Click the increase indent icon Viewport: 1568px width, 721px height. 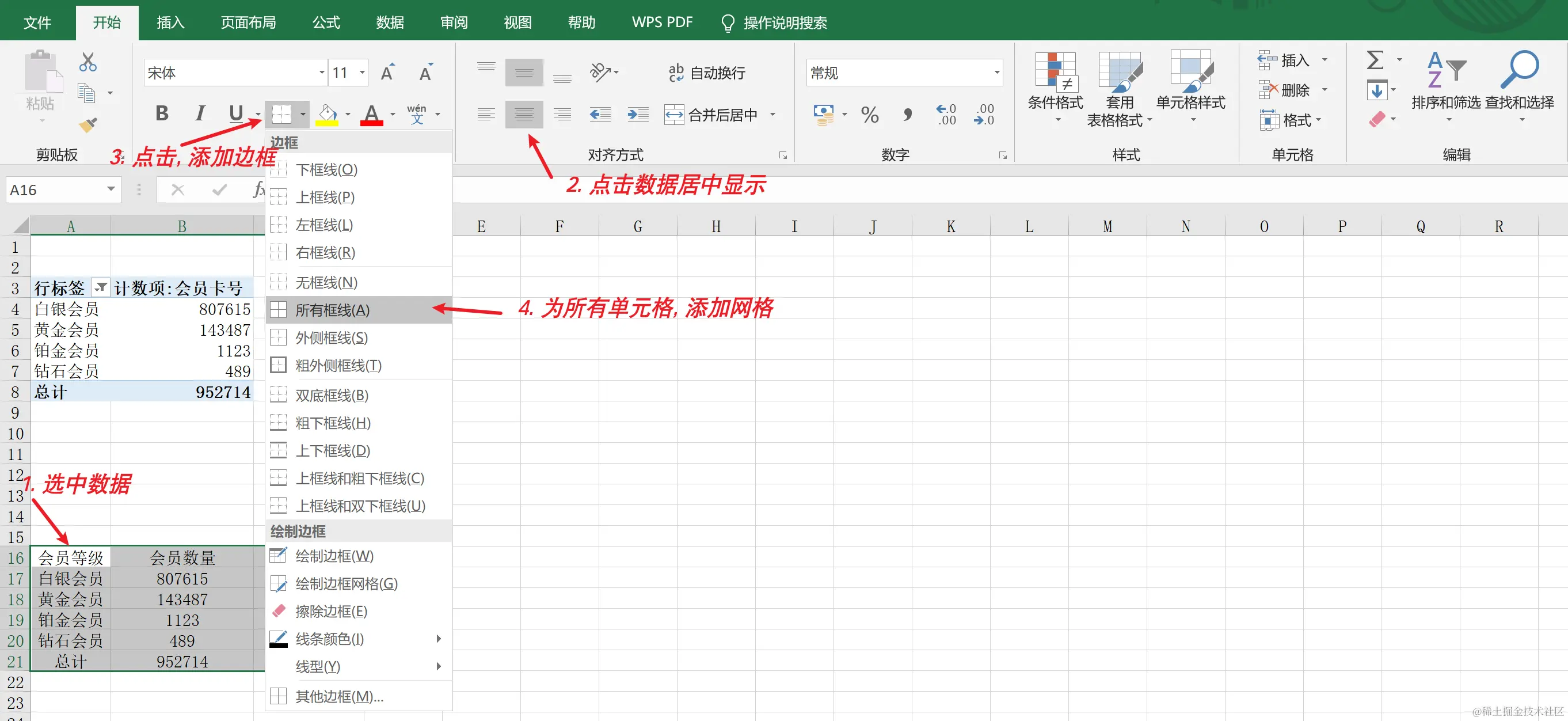pos(637,115)
